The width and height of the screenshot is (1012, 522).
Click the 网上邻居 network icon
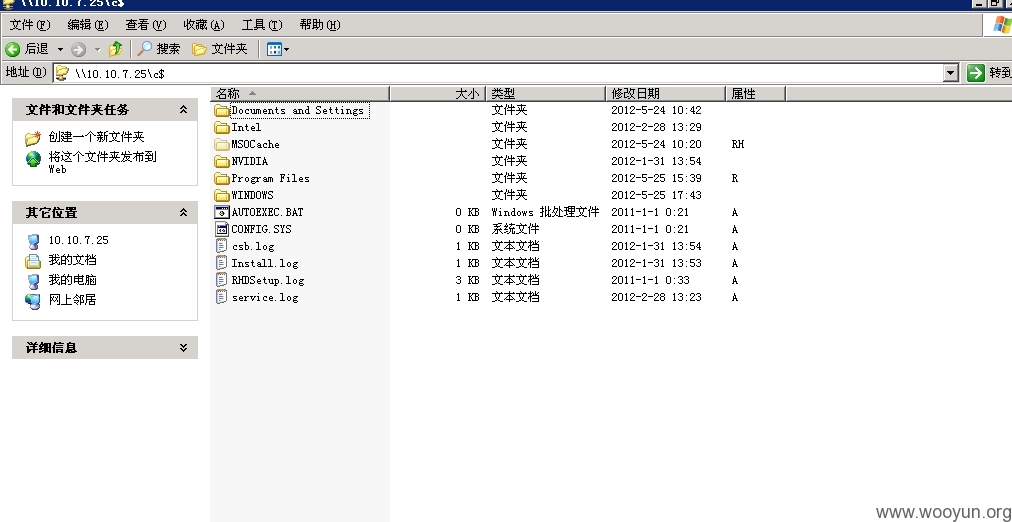point(33,301)
